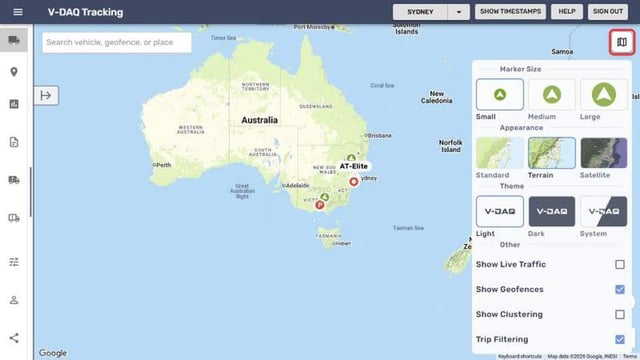The image size is (640, 360).
Task: Open the tune sliders sidebar icon
Action: (x=14, y=262)
